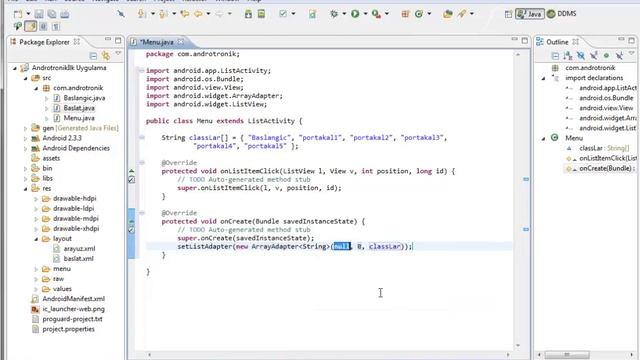Open Package Explorer view menu triangle
Image resolution: width=640 pixels, height=360 pixels.
coord(118,53)
